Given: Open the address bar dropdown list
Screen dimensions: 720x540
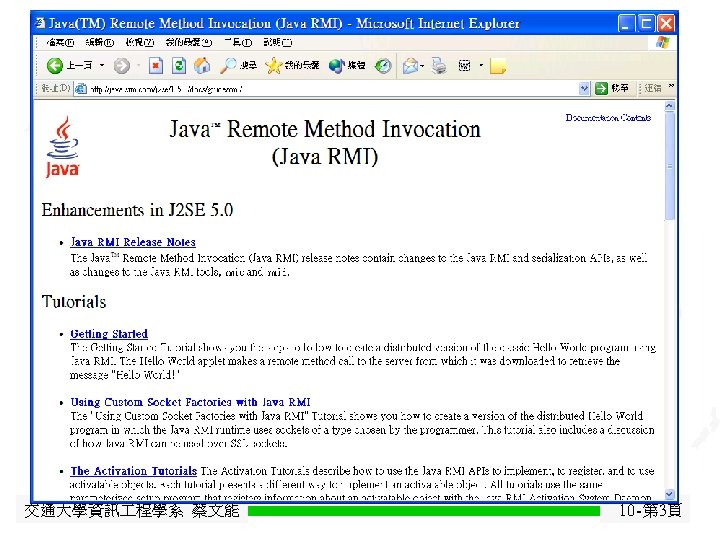Looking at the screenshot, I should [x=584, y=88].
